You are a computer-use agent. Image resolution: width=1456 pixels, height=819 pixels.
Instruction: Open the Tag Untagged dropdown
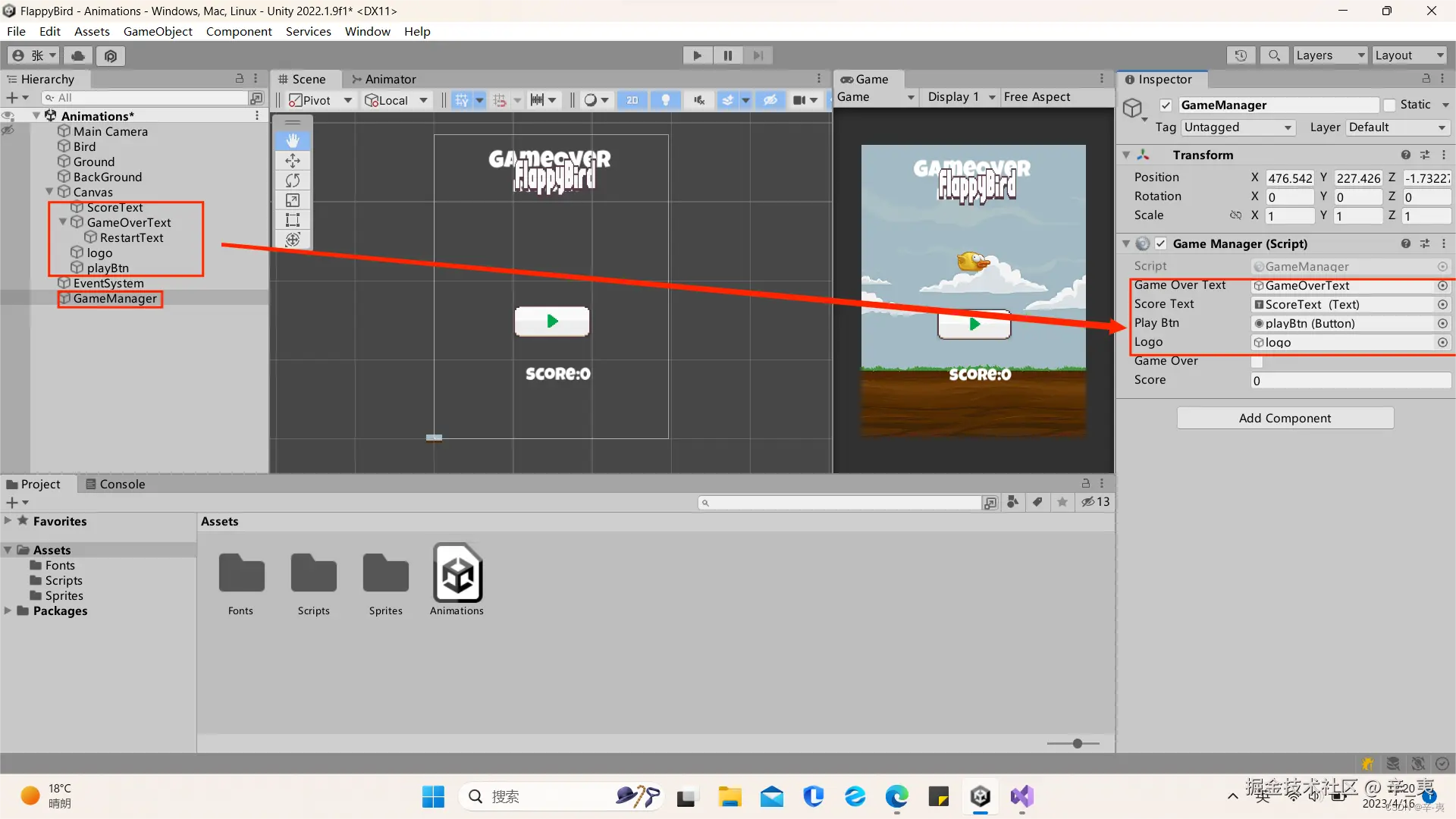click(1237, 127)
